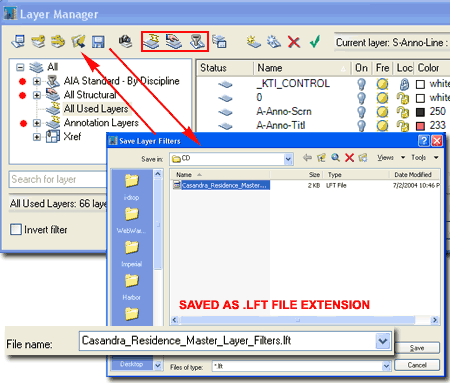The image size is (450, 383).
Task: Click the Save button
Action: tap(417, 348)
